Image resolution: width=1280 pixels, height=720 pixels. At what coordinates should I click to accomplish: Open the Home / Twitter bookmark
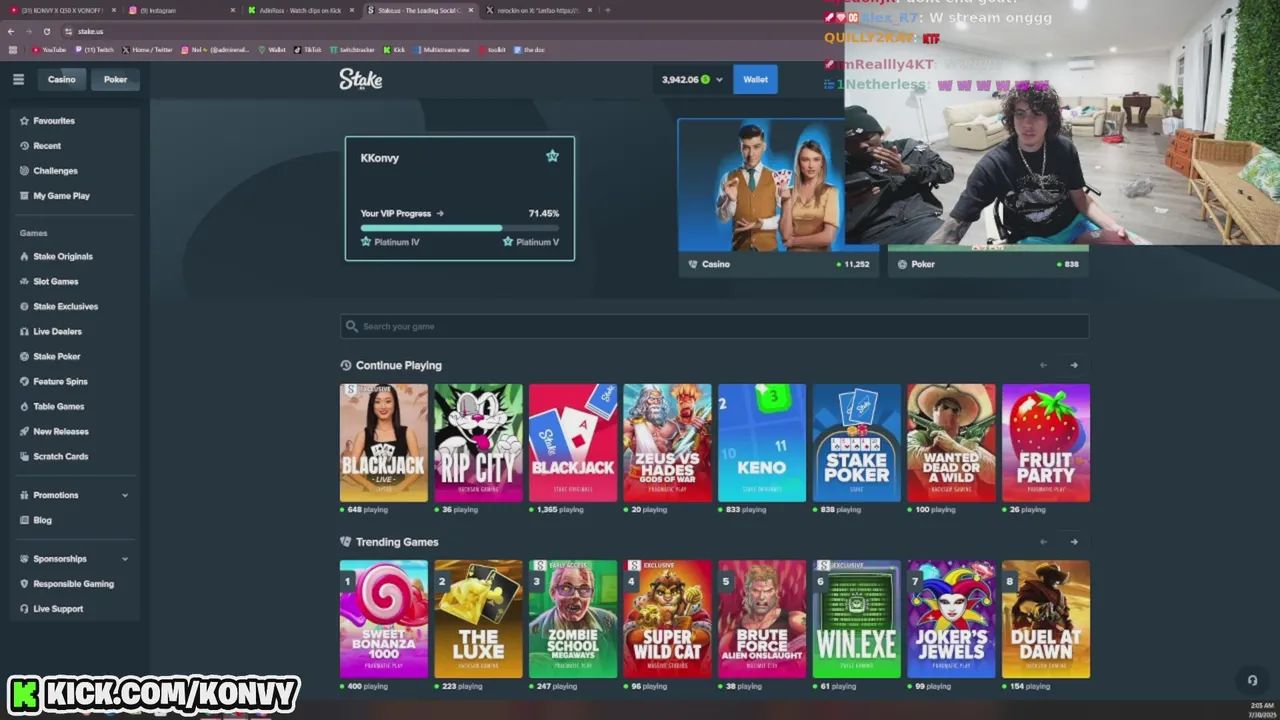(x=147, y=49)
